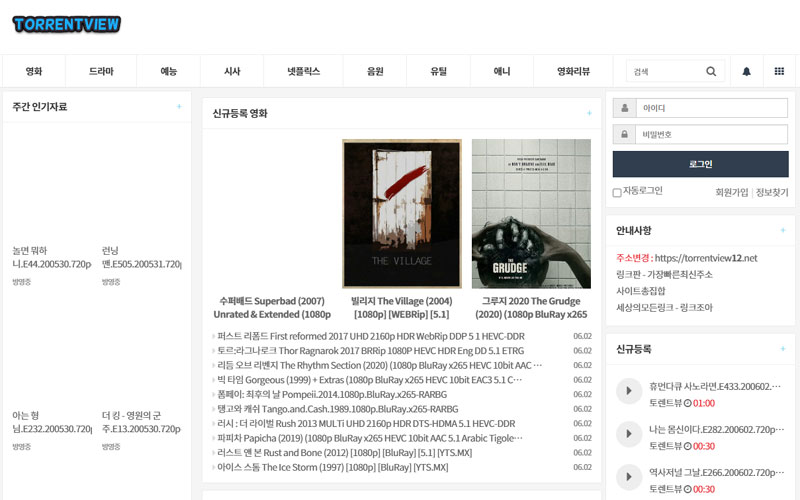This screenshot has height=500, width=800.
Task: Open The Ice Storm (1997) entry
Action: (x=333, y=467)
